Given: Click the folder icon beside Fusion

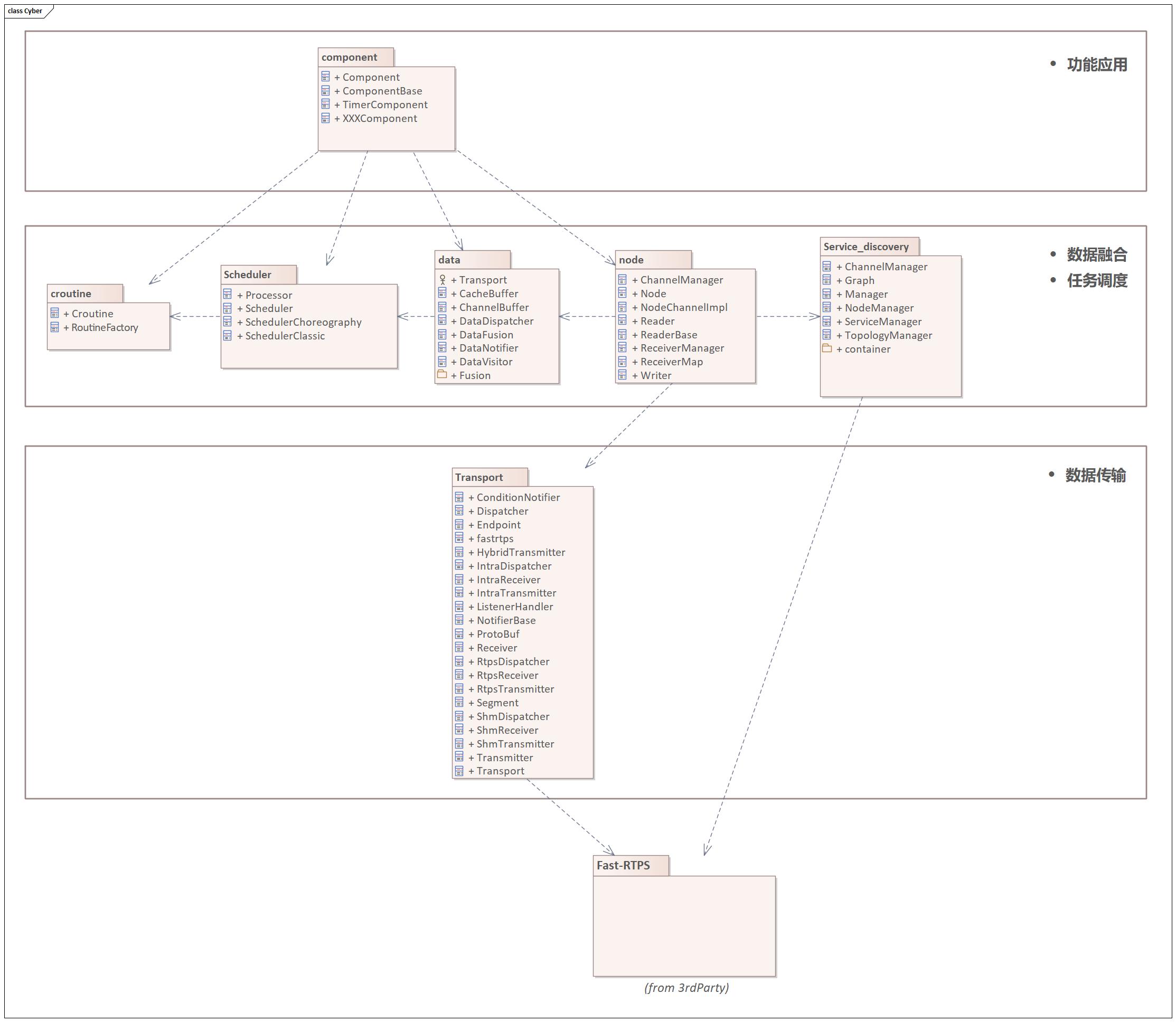Looking at the screenshot, I should click(442, 374).
